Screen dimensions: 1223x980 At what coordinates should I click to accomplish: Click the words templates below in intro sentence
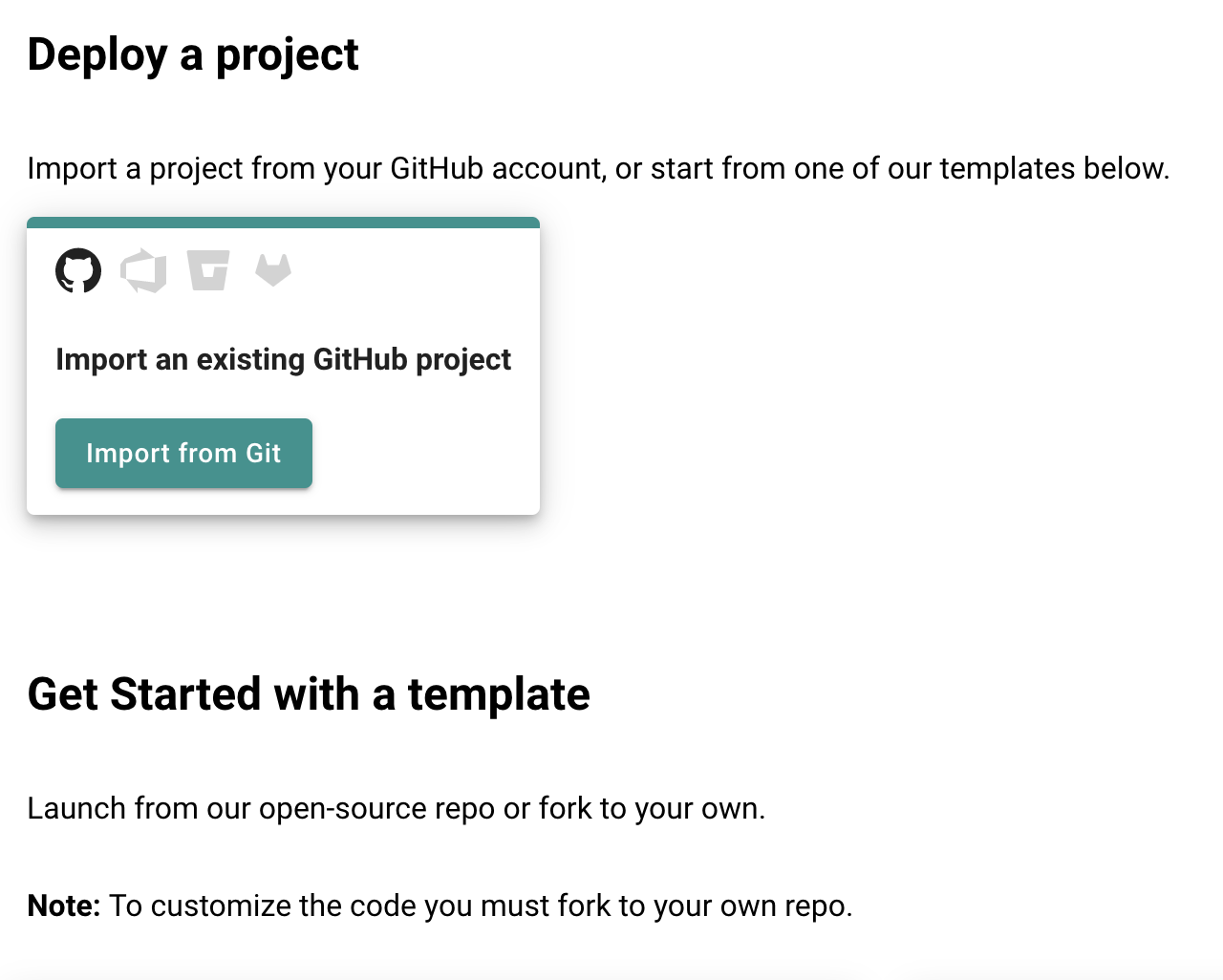point(1055,168)
